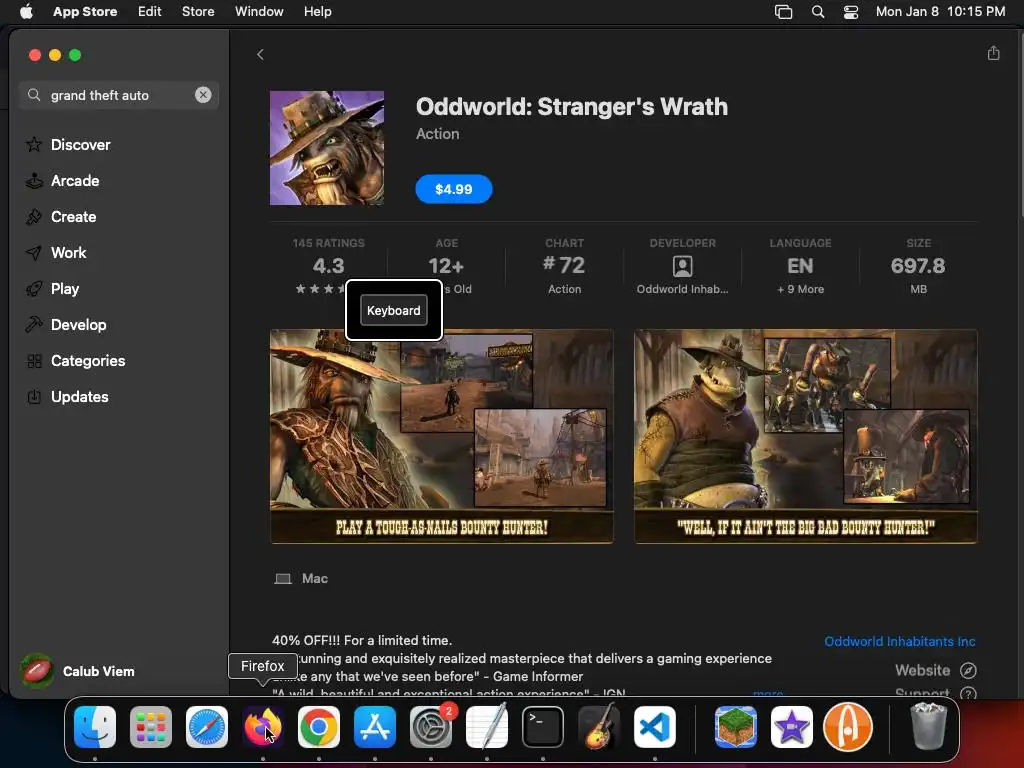Launch iMovie from the Dock

click(x=792, y=727)
